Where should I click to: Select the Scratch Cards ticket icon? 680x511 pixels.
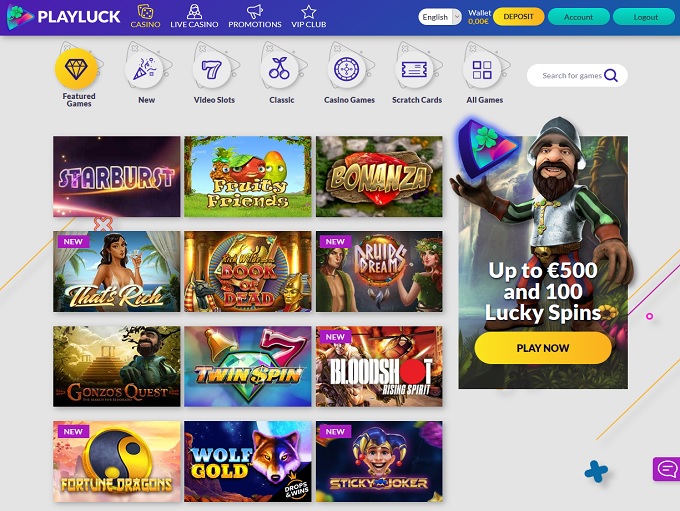[x=414, y=69]
